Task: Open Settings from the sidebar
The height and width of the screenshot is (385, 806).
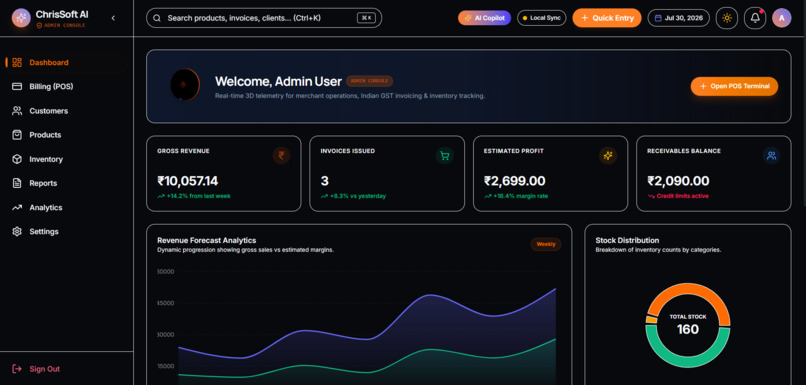Action: pyautogui.click(x=66, y=231)
